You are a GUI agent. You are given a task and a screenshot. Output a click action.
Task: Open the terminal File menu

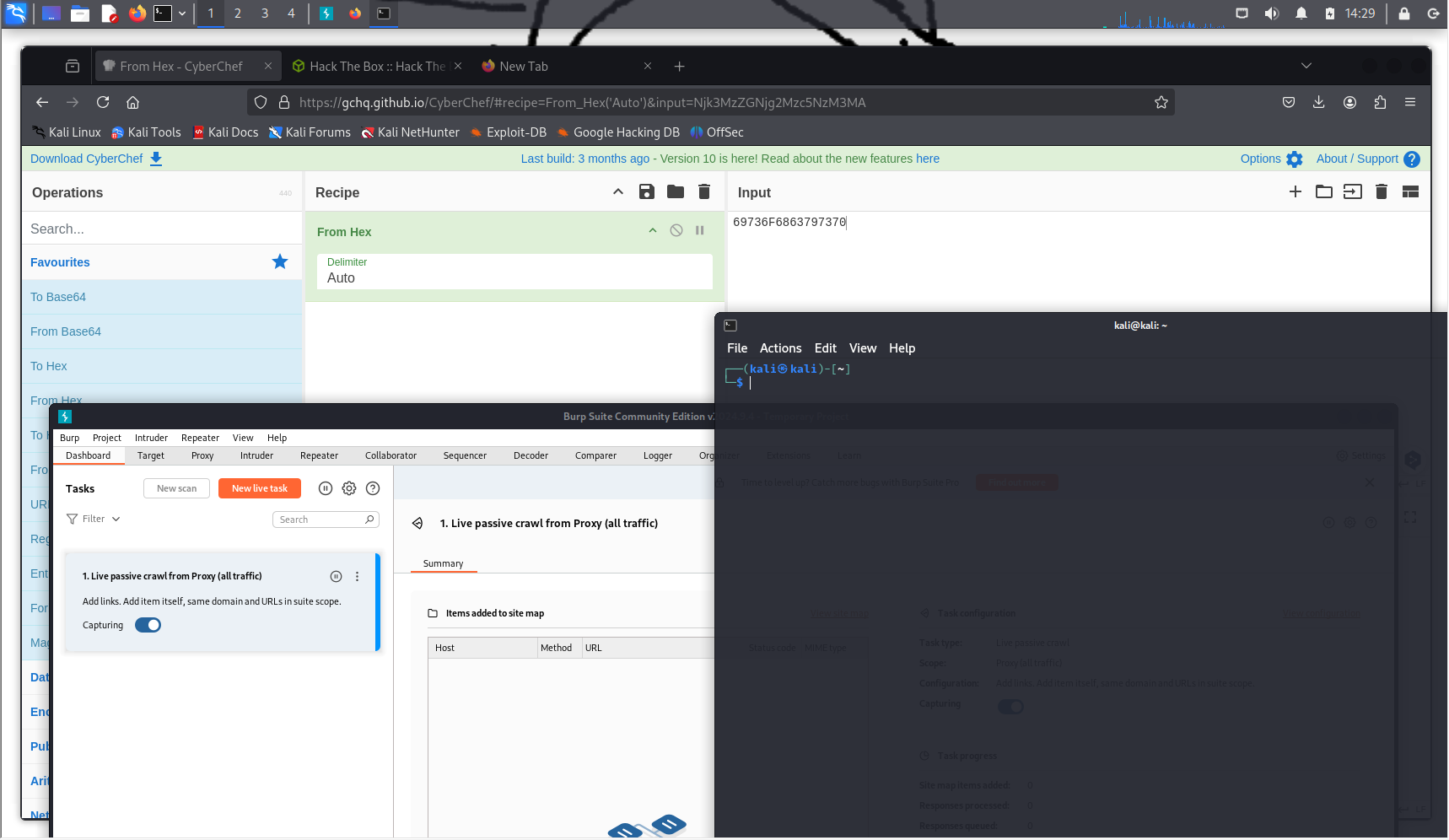coord(737,348)
